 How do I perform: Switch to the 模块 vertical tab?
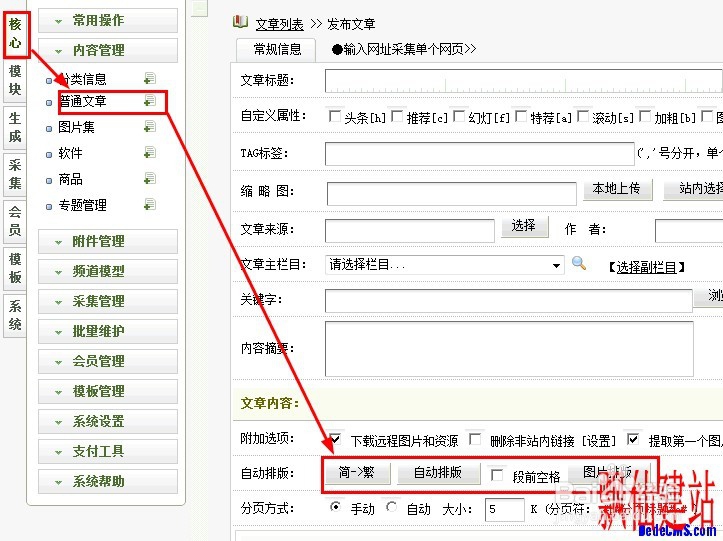click(x=15, y=80)
